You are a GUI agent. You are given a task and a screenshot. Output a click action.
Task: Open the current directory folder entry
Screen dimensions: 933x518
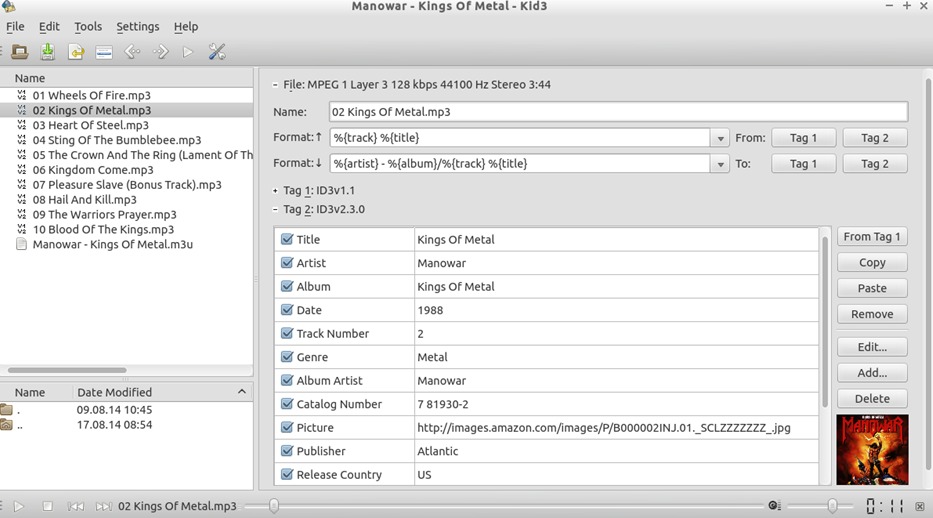tap(7, 410)
